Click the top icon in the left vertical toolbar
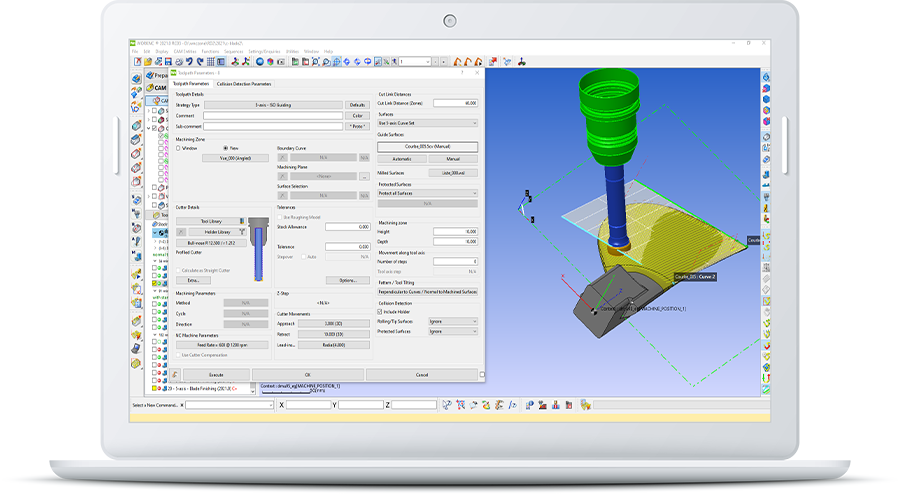Viewport: 900px width, 494px height. (136, 79)
